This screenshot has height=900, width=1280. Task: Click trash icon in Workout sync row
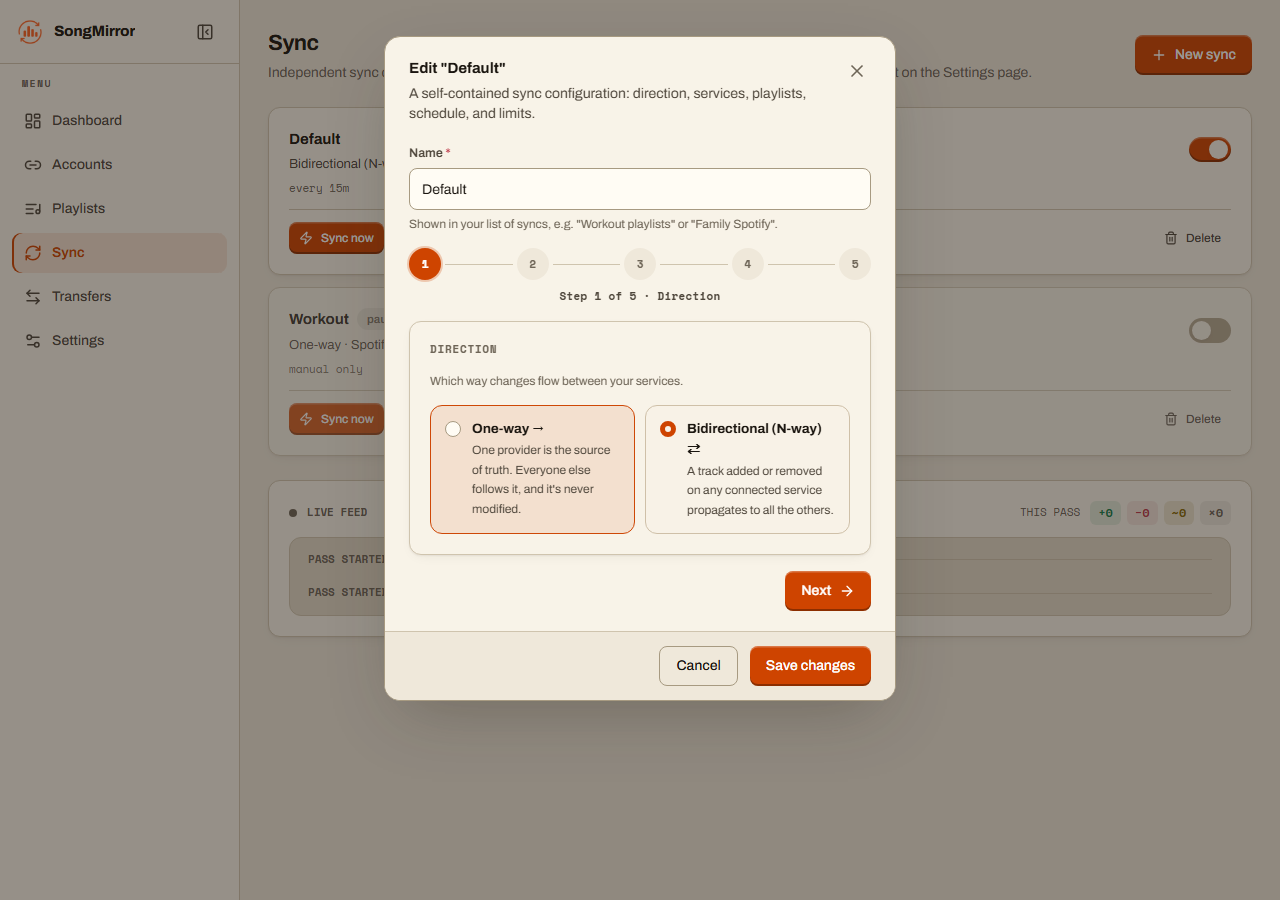[1171, 419]
